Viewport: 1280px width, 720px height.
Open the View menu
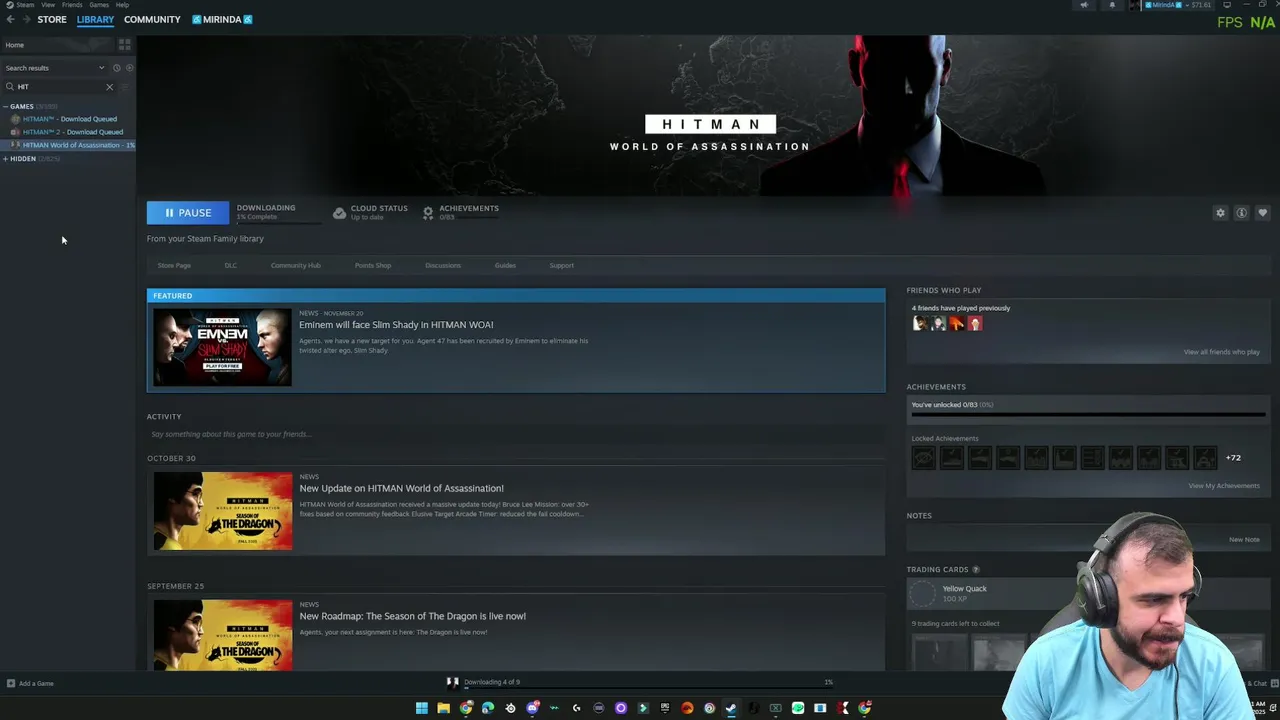tap(48, 5)
